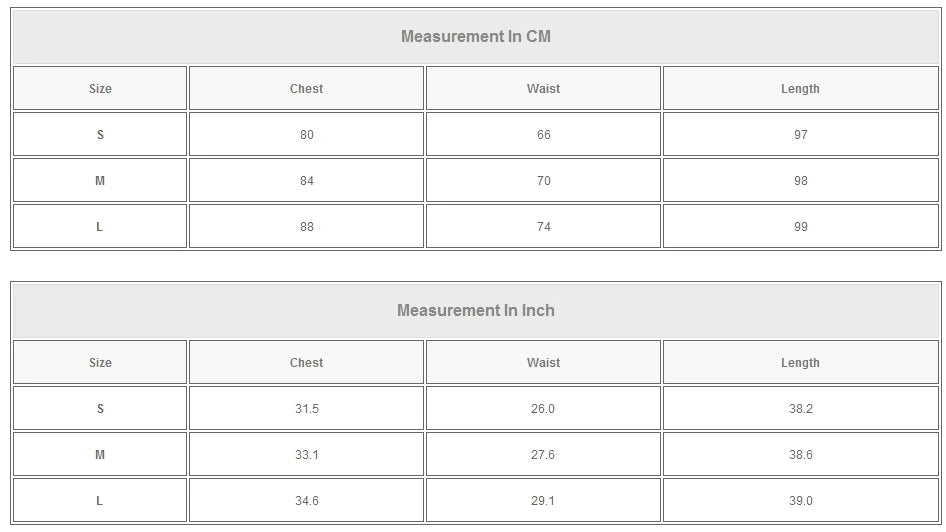The image size is (946, 532).
Task: Click the 31.5 inch chest cell
Action: [306, 409]
